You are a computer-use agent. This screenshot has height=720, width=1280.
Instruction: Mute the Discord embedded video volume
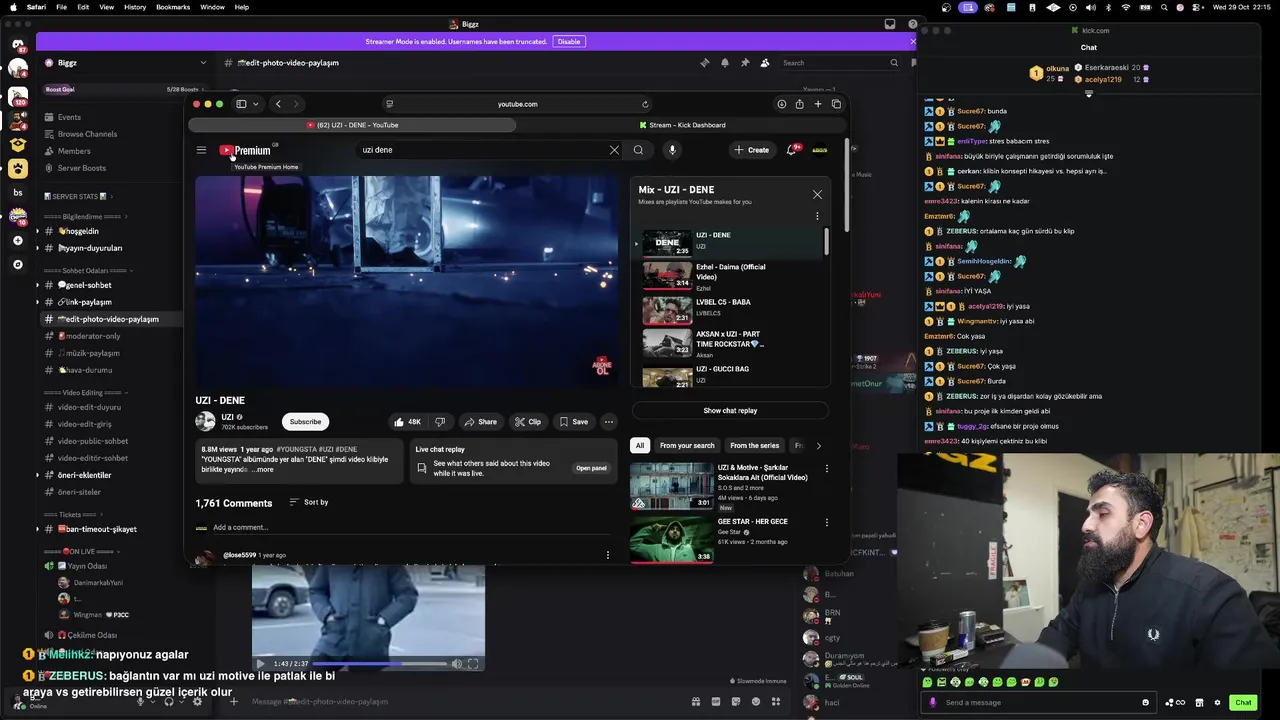click(x=456, y=664)
